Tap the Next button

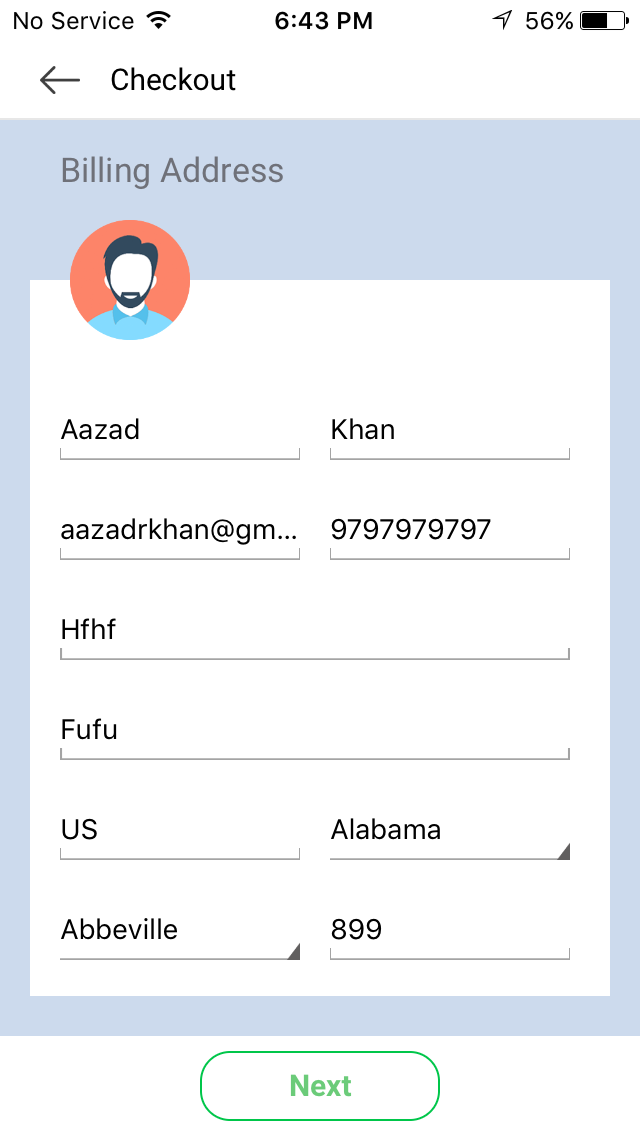click(x=320, y=1085)
